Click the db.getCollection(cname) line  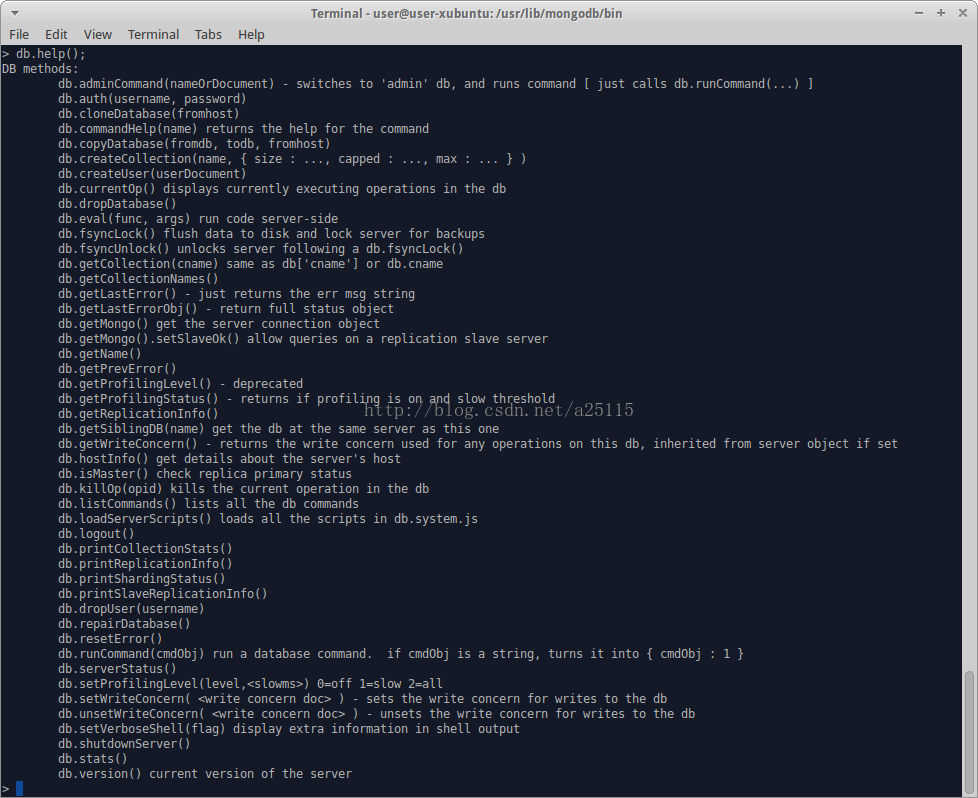tap(250, 263)
